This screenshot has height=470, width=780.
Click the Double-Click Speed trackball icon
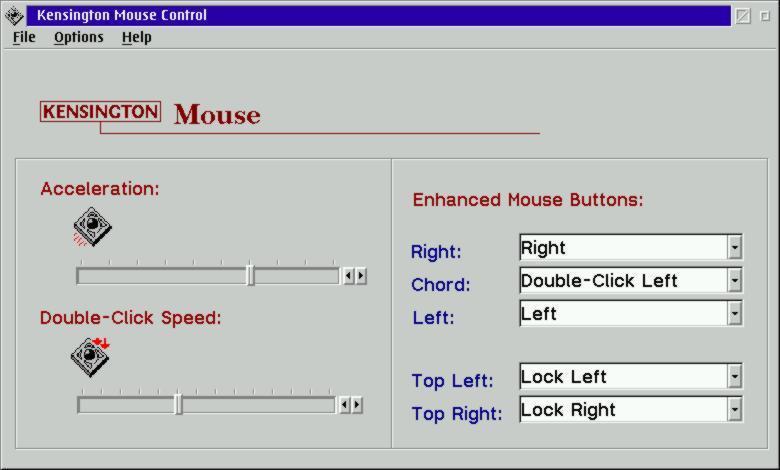pos(90,357)
